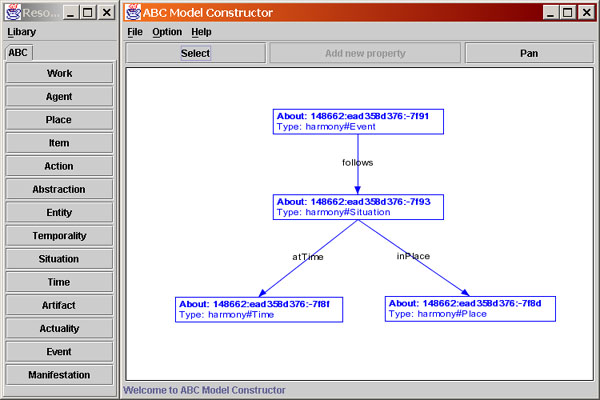Click the Work resource button
Image resolution: width=600 pixels, height=400 pixels.
[59, 74]
